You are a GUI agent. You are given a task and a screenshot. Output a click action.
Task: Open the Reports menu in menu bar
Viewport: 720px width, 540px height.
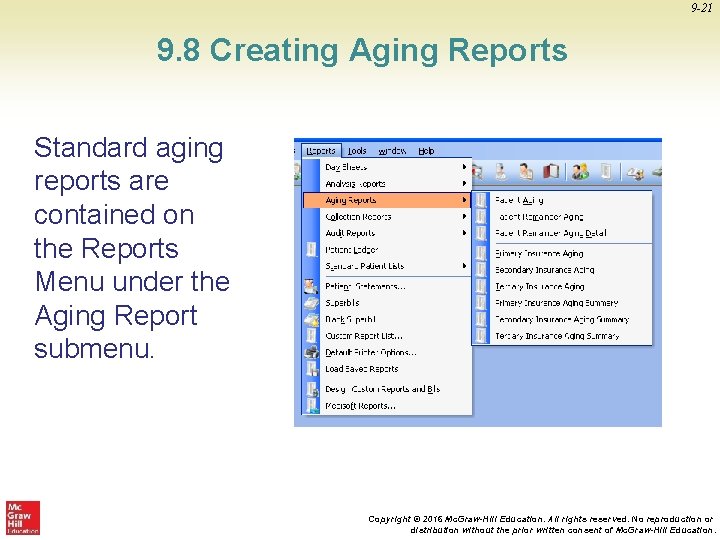click(321, 151)
